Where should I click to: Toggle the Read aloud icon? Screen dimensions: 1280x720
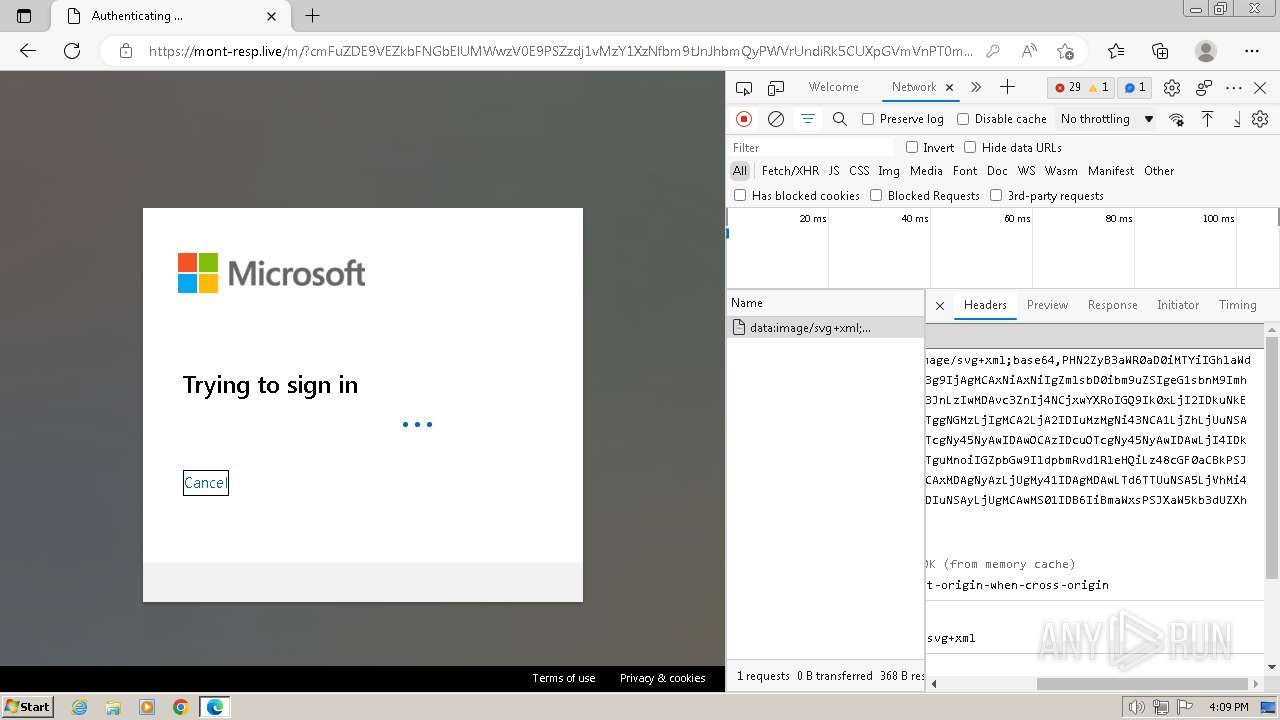pyautogui.click(x=1029, y=51)
